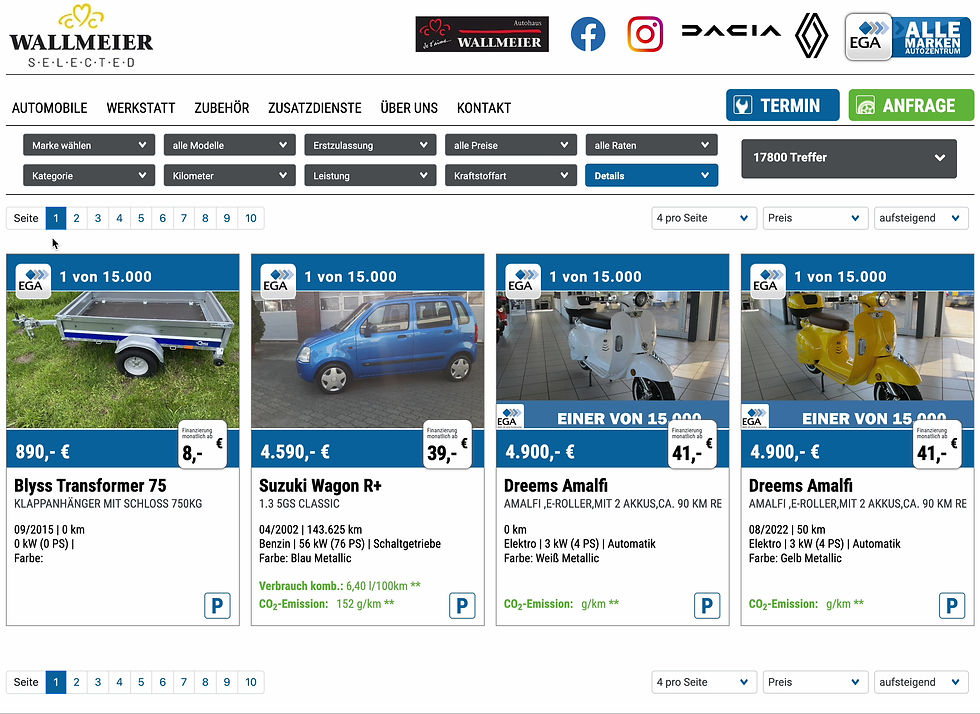This screenshot has height=714, width=980.
Task: Go to page 10 in top pagination
Action: point(251,218)
